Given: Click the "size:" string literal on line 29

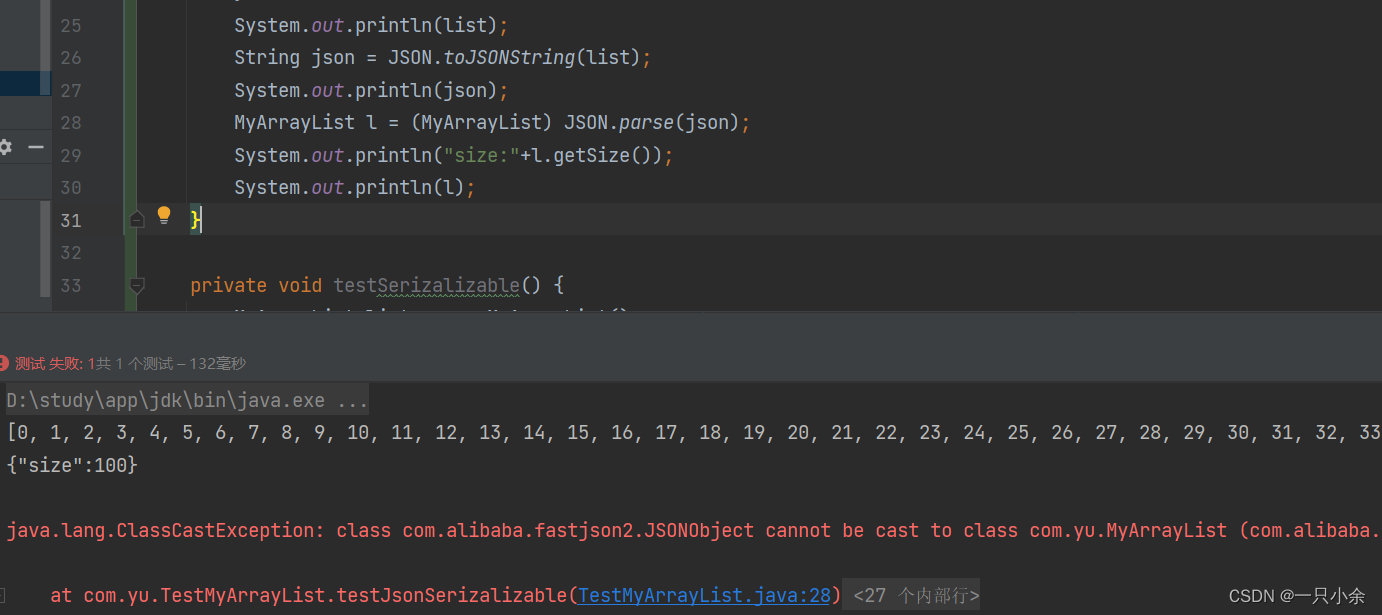Looking at the screenshot, I should coord(481,155).
